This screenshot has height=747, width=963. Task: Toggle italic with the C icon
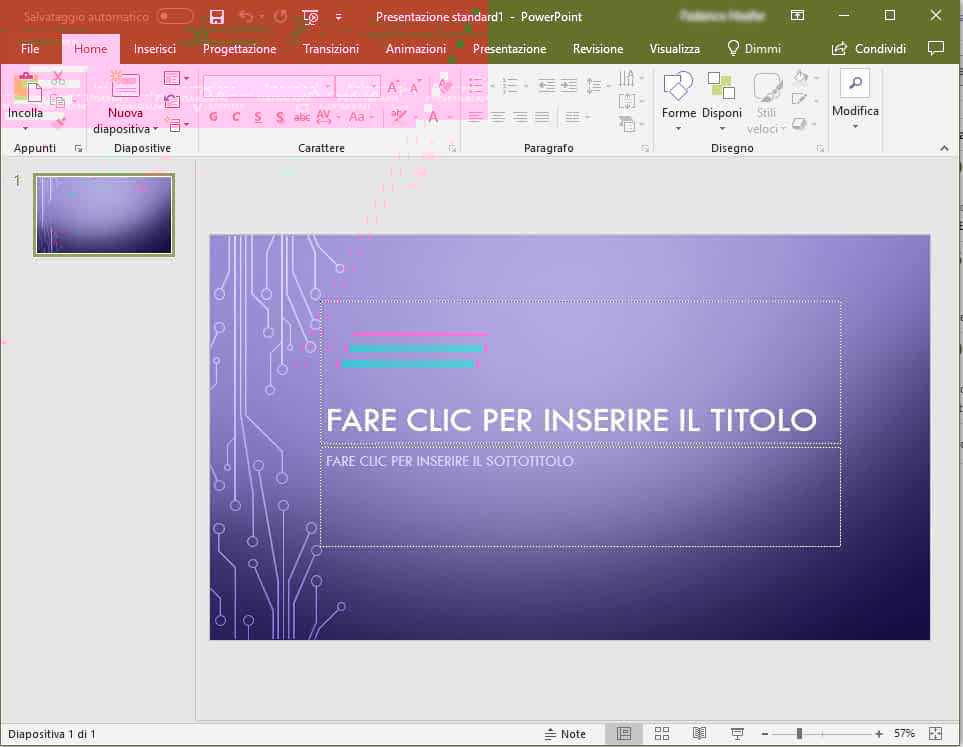(x=235, y=117)
